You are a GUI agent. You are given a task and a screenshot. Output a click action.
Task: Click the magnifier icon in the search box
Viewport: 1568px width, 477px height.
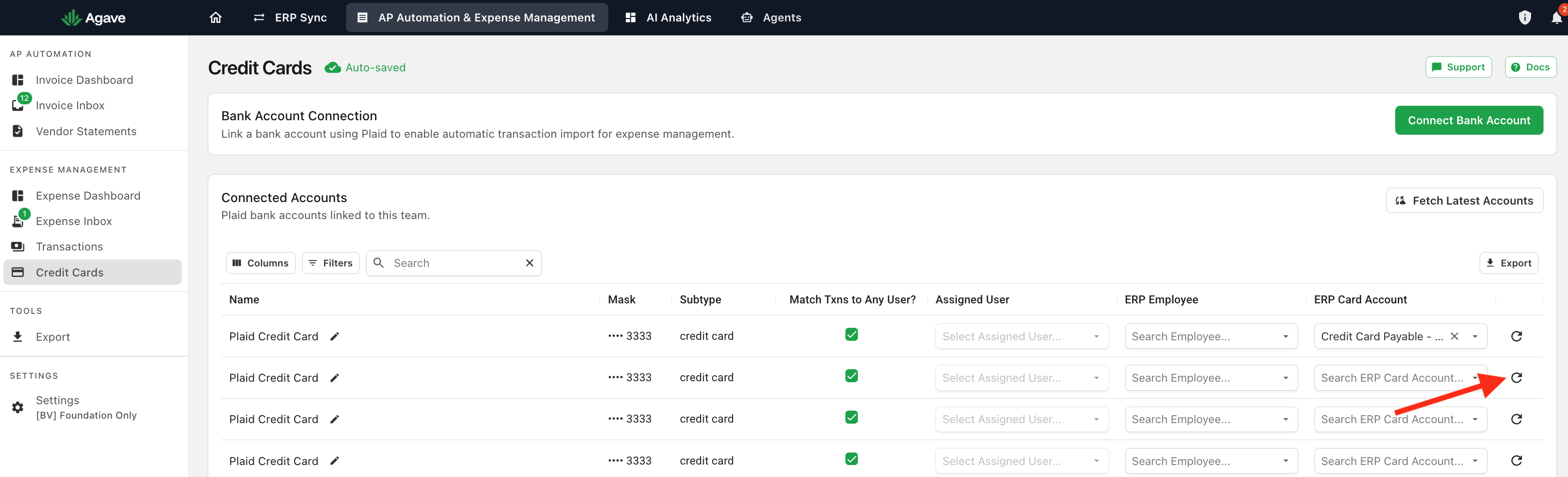pos(379,263)
